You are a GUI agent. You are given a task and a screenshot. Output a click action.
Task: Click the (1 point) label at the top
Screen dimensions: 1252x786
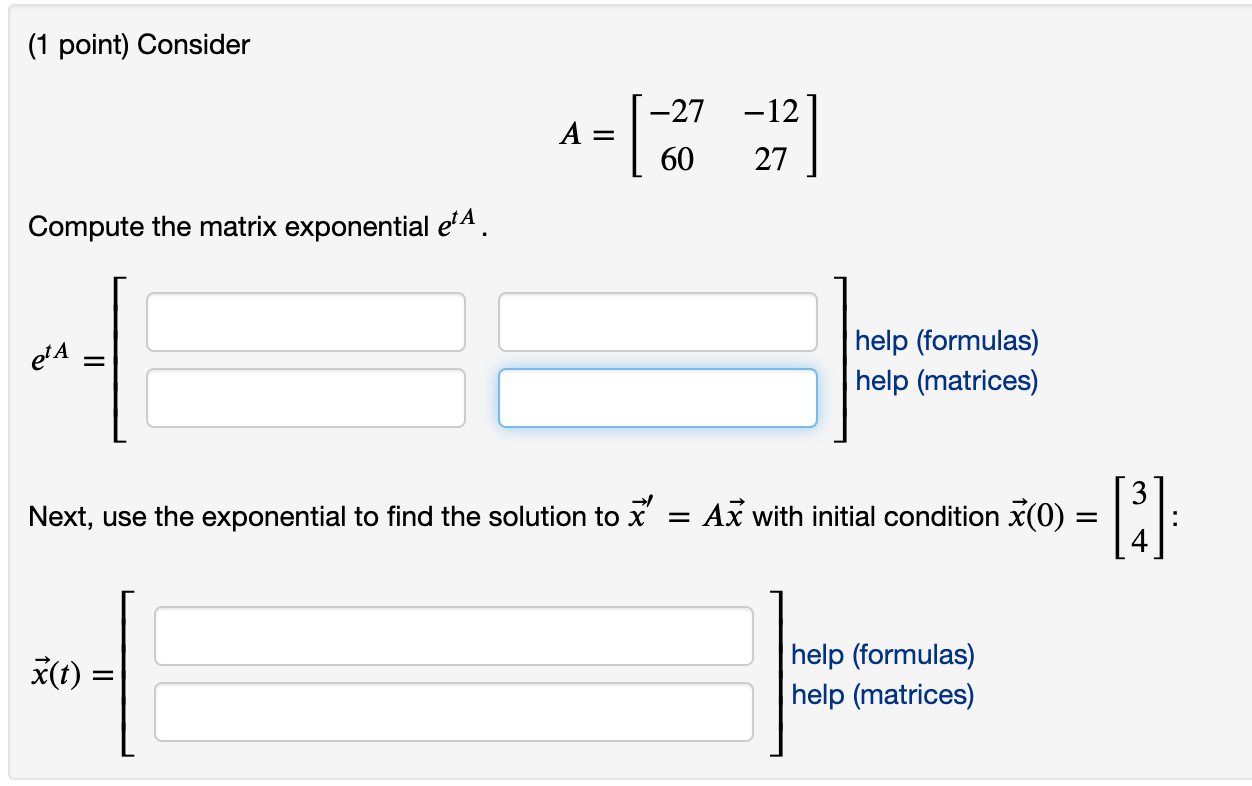pos(78,44)
